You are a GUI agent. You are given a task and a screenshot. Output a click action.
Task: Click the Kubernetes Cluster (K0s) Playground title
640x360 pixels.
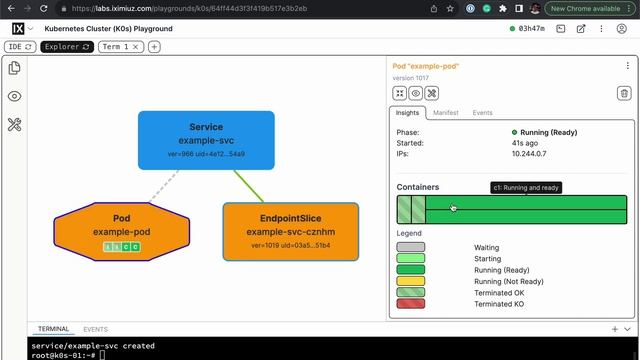click(109, 29)
